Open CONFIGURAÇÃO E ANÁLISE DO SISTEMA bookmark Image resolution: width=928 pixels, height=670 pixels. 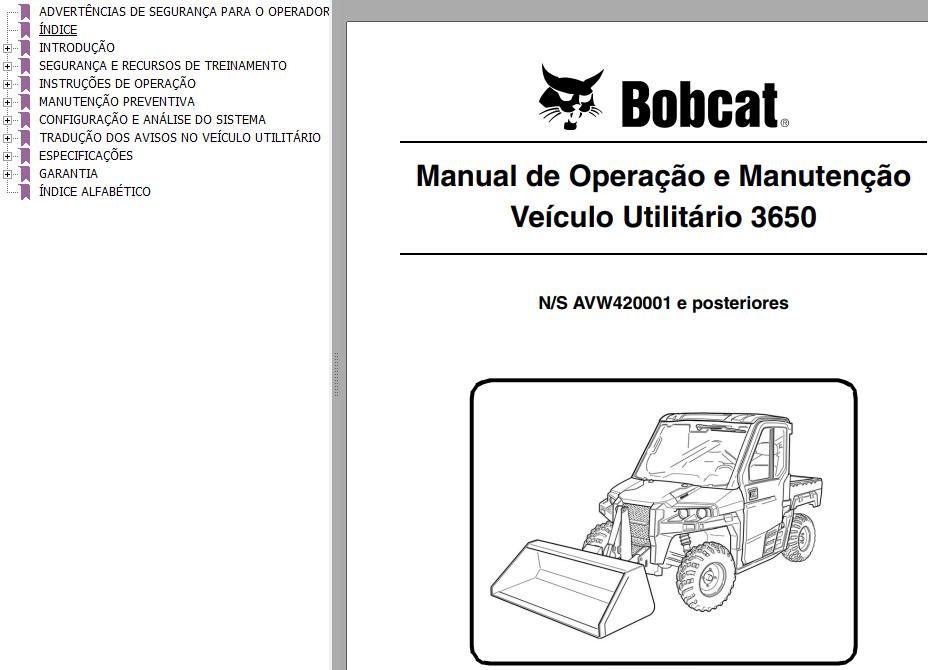152,120
